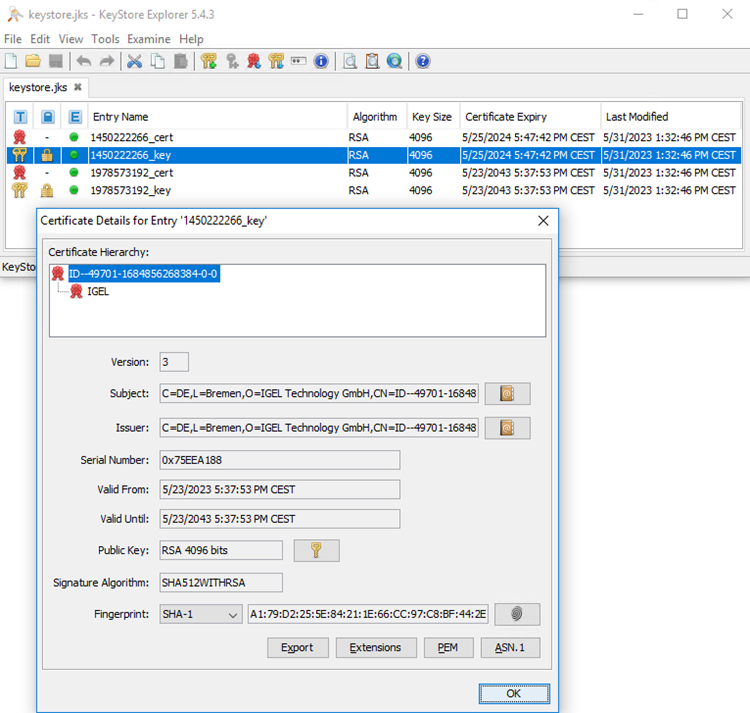Sort by the Certificate Expiry column header
Viewport: 750px width, 713px height.
(506, 116)
